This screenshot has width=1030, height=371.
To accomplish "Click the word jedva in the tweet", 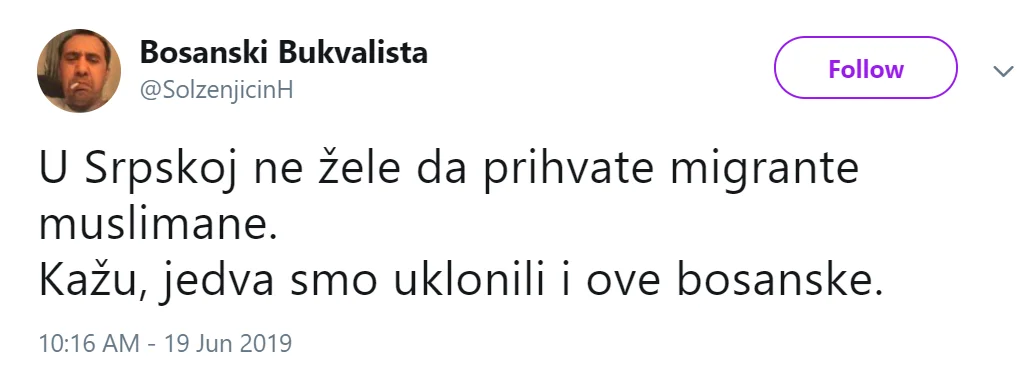I will [x=219, y=281].
